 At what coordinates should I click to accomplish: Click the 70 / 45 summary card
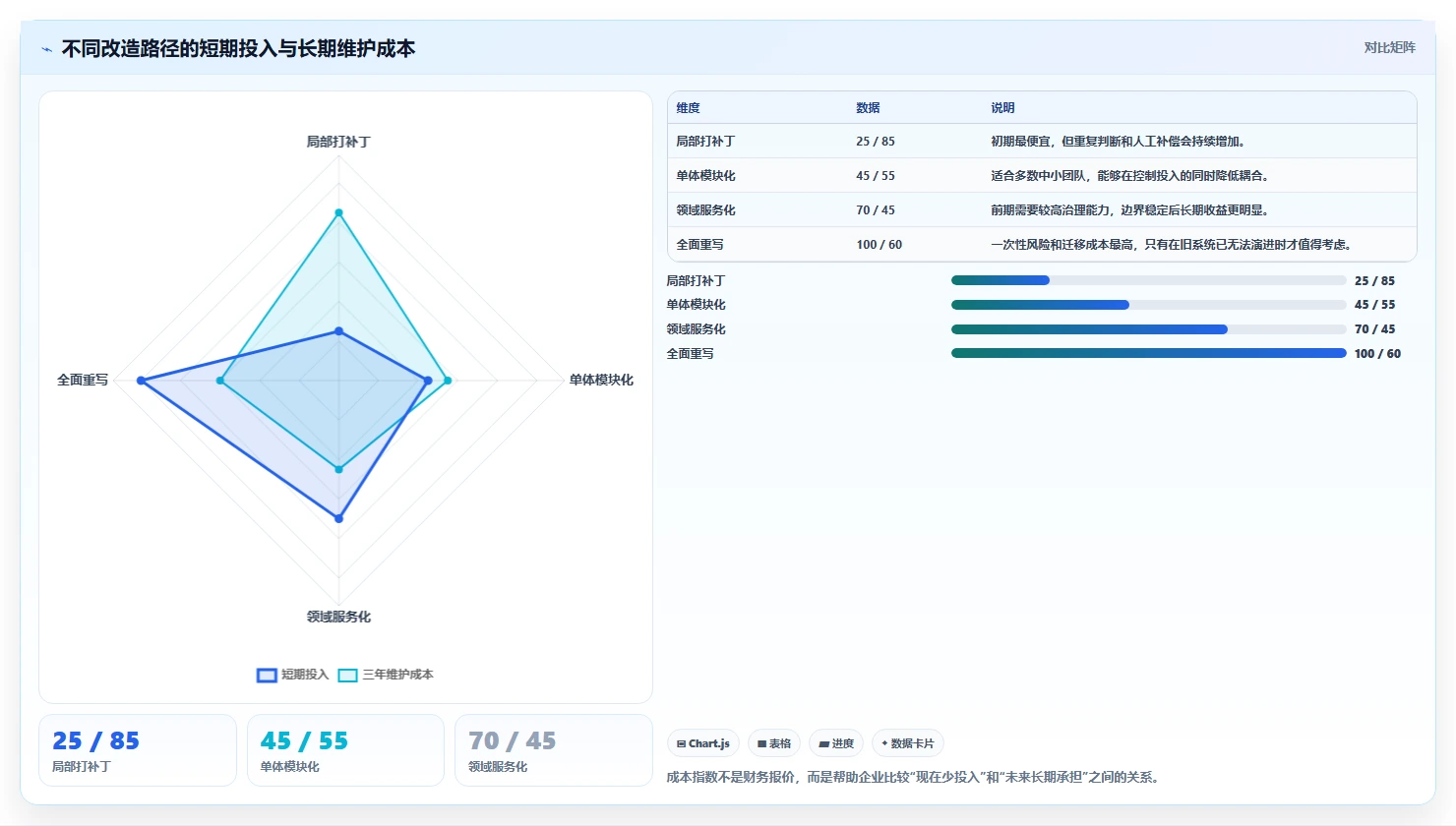click(554, 750)
